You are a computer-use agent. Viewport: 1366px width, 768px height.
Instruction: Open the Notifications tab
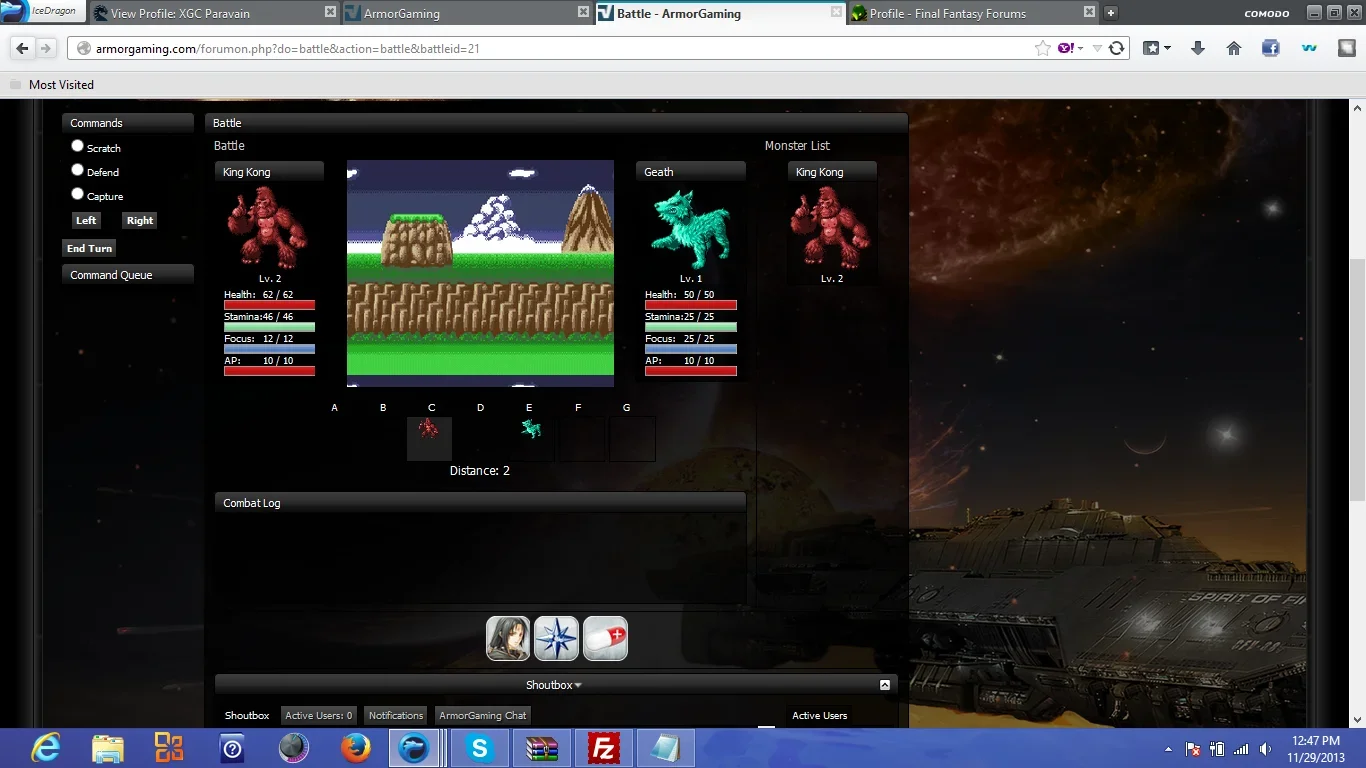click(x=396, y=715)
